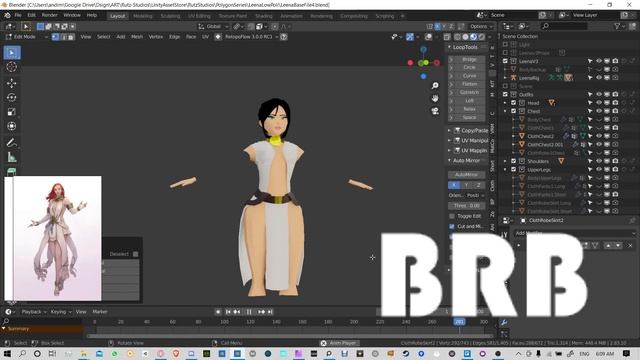The width and height of the screenshot is (640, 360).
Task: Open the Keying dropdown in timeline
Action: coord(61,312)
